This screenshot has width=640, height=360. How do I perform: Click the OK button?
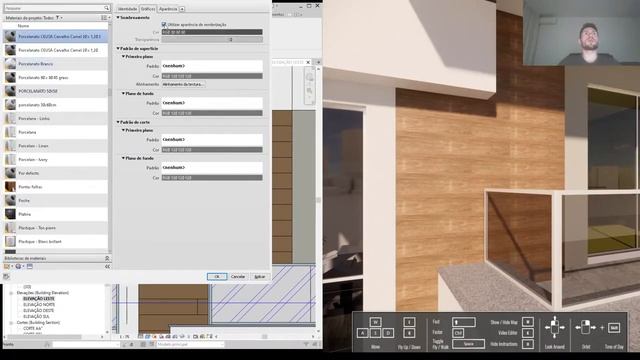click(x=217, y=276)
